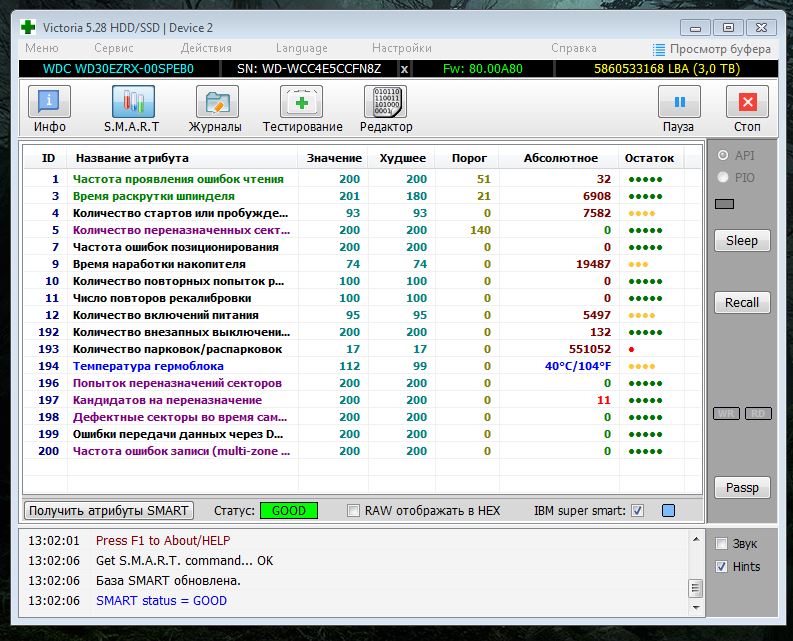
Task: Click temperature value 40°C/104°F
Action: 578,366
